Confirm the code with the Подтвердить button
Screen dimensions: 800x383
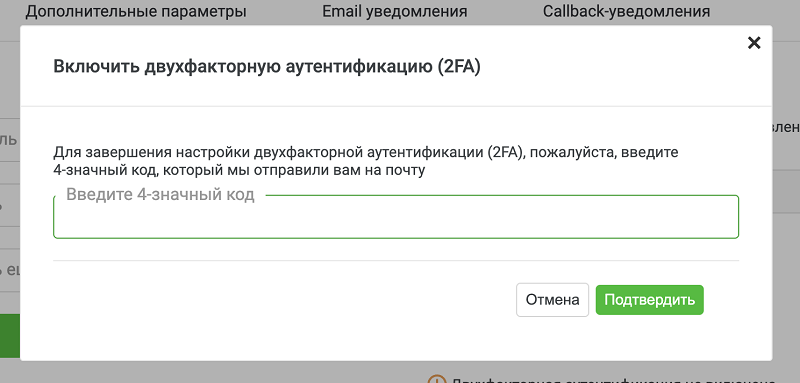click(x=649, y=300)
